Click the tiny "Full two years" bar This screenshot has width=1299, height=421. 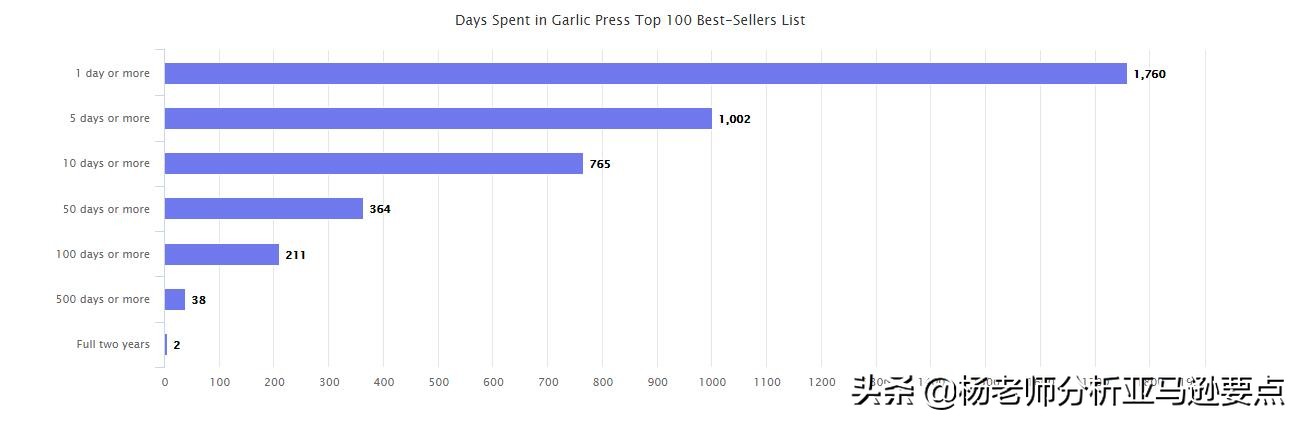click(x=166, y=345)
